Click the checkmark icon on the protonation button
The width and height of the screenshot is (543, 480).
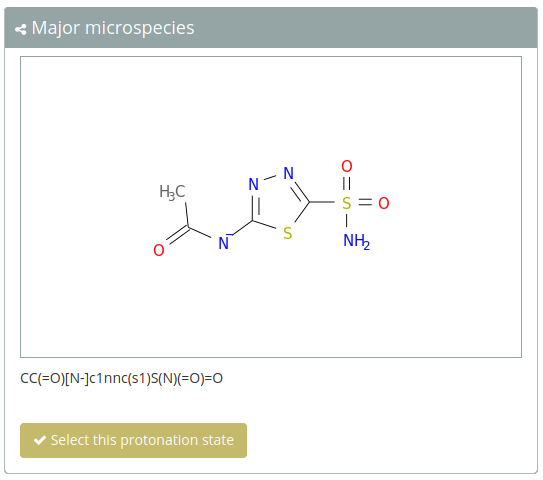[x=40, y=441]
